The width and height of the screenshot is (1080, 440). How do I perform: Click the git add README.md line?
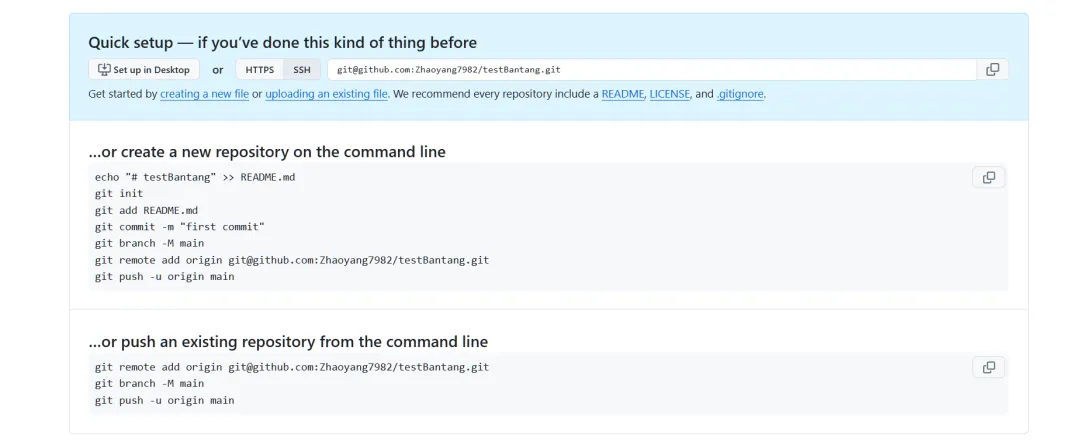pos(146,210)
